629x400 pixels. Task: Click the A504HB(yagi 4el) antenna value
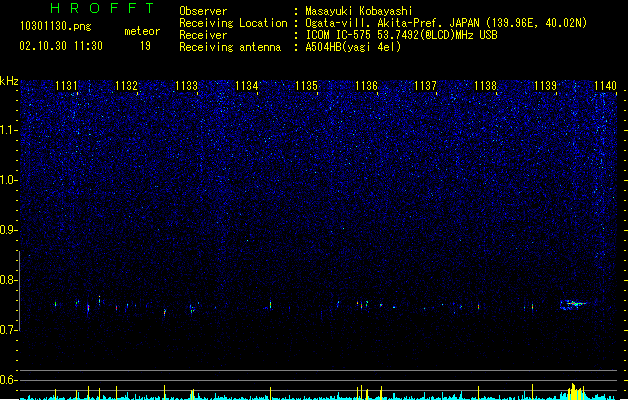click(x=353, y=47)
